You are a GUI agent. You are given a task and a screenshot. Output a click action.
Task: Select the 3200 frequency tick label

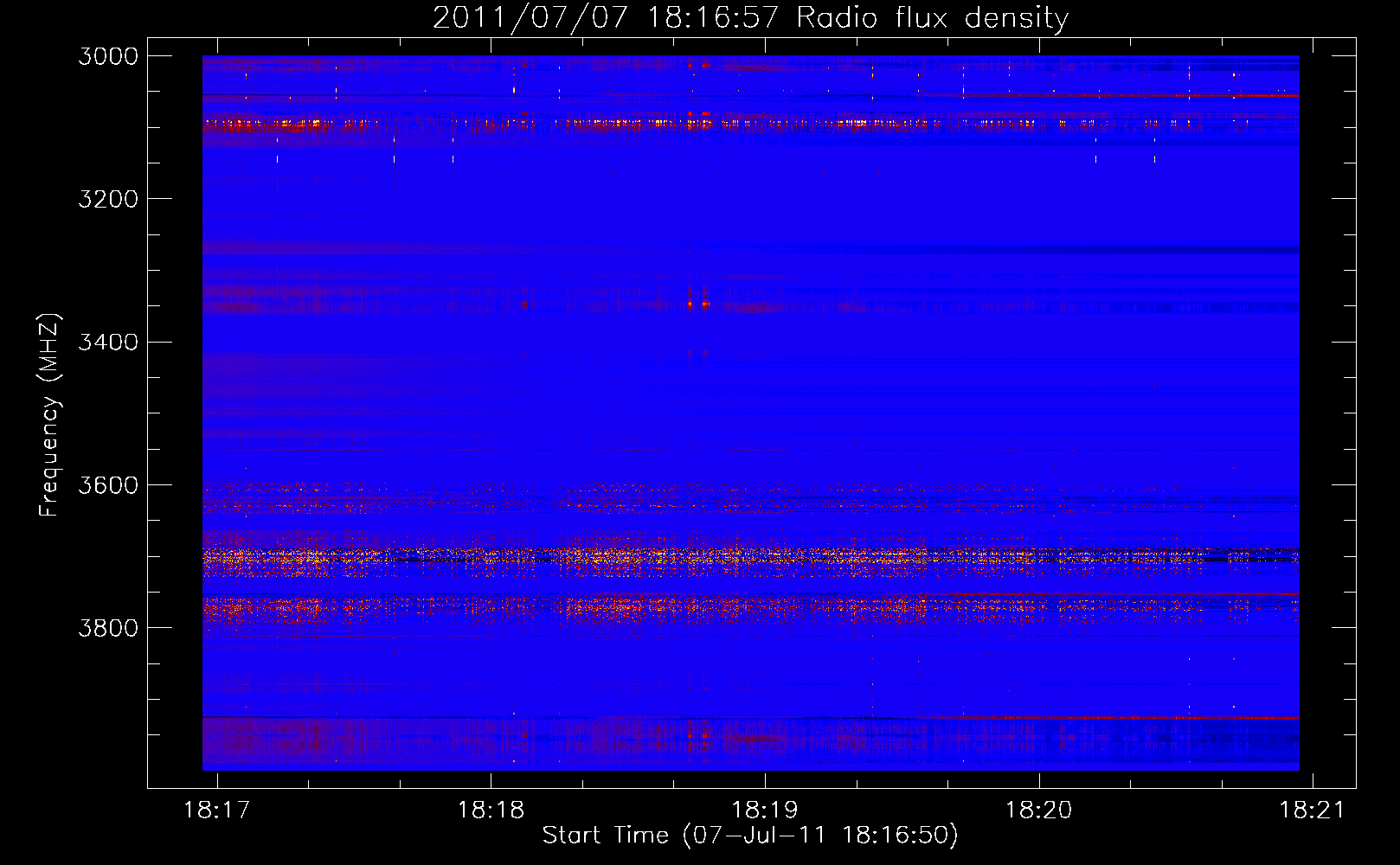pos(108,199)
